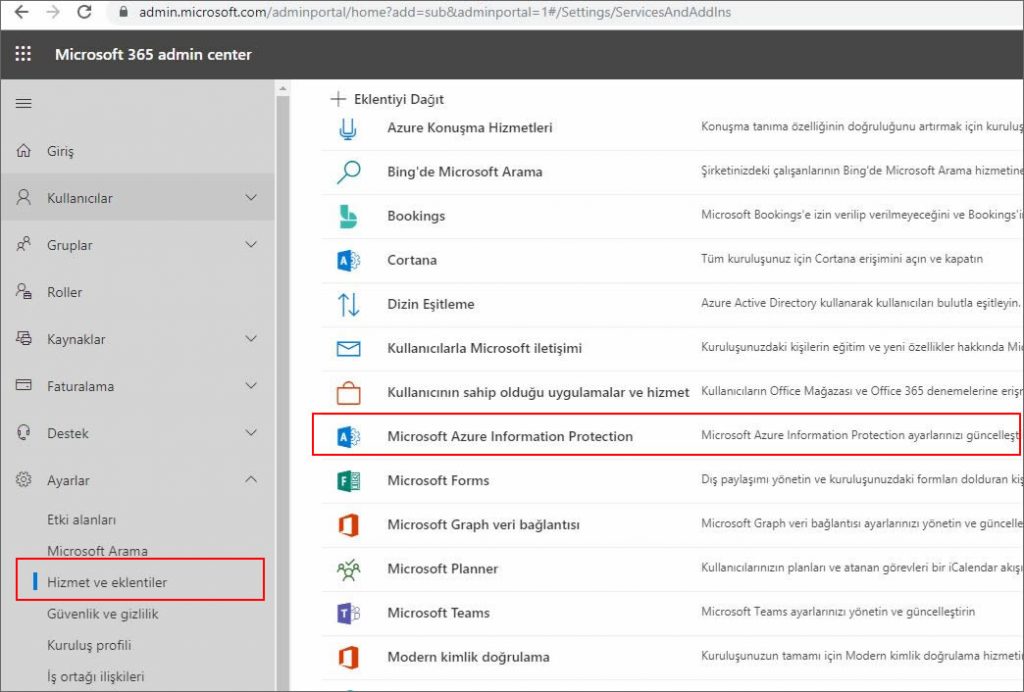Click the Destek headset icon
1024x692 pixels.
[24, 432]
